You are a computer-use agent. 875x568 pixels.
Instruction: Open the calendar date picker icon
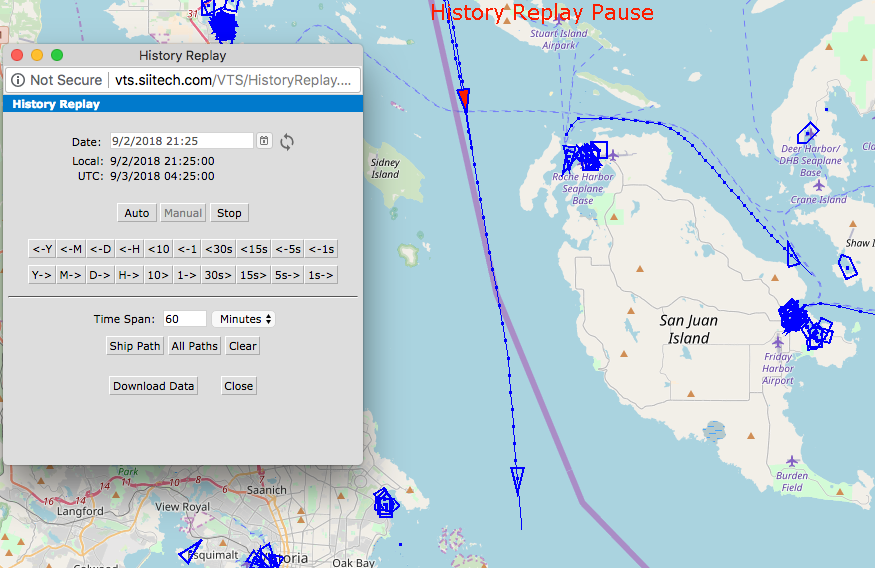264,141
